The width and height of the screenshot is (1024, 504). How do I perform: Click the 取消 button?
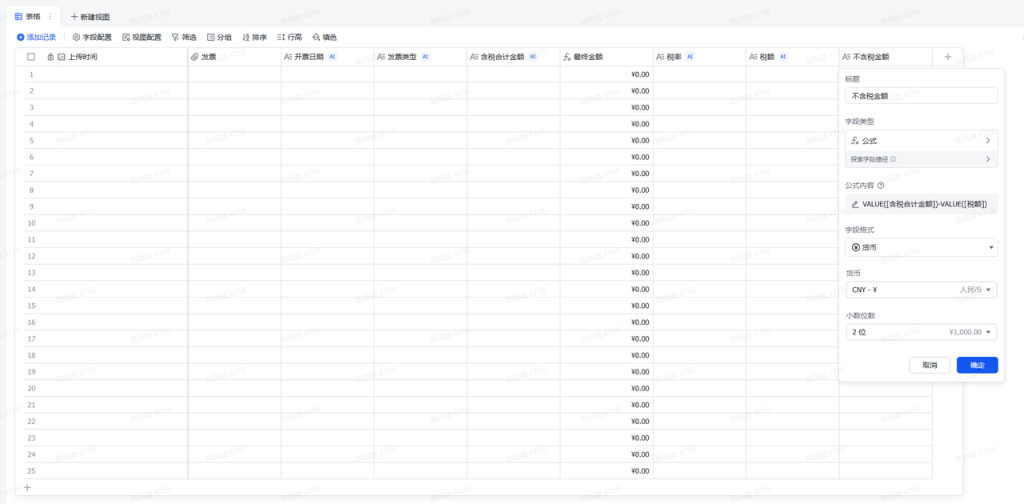[929, 366]
